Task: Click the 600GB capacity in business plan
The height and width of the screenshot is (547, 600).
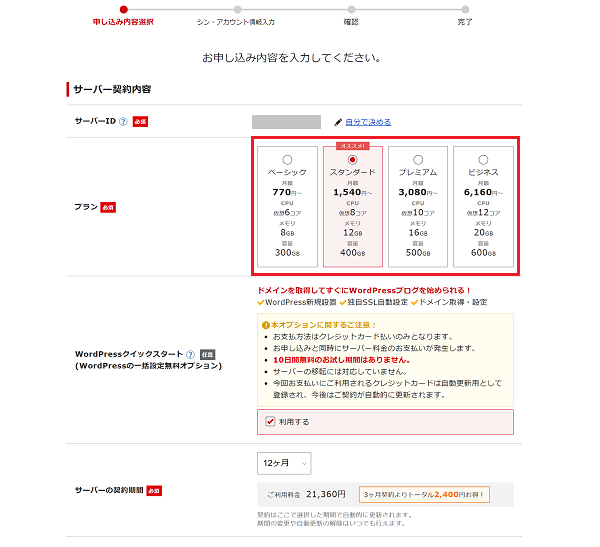Action: pos(483,253)
